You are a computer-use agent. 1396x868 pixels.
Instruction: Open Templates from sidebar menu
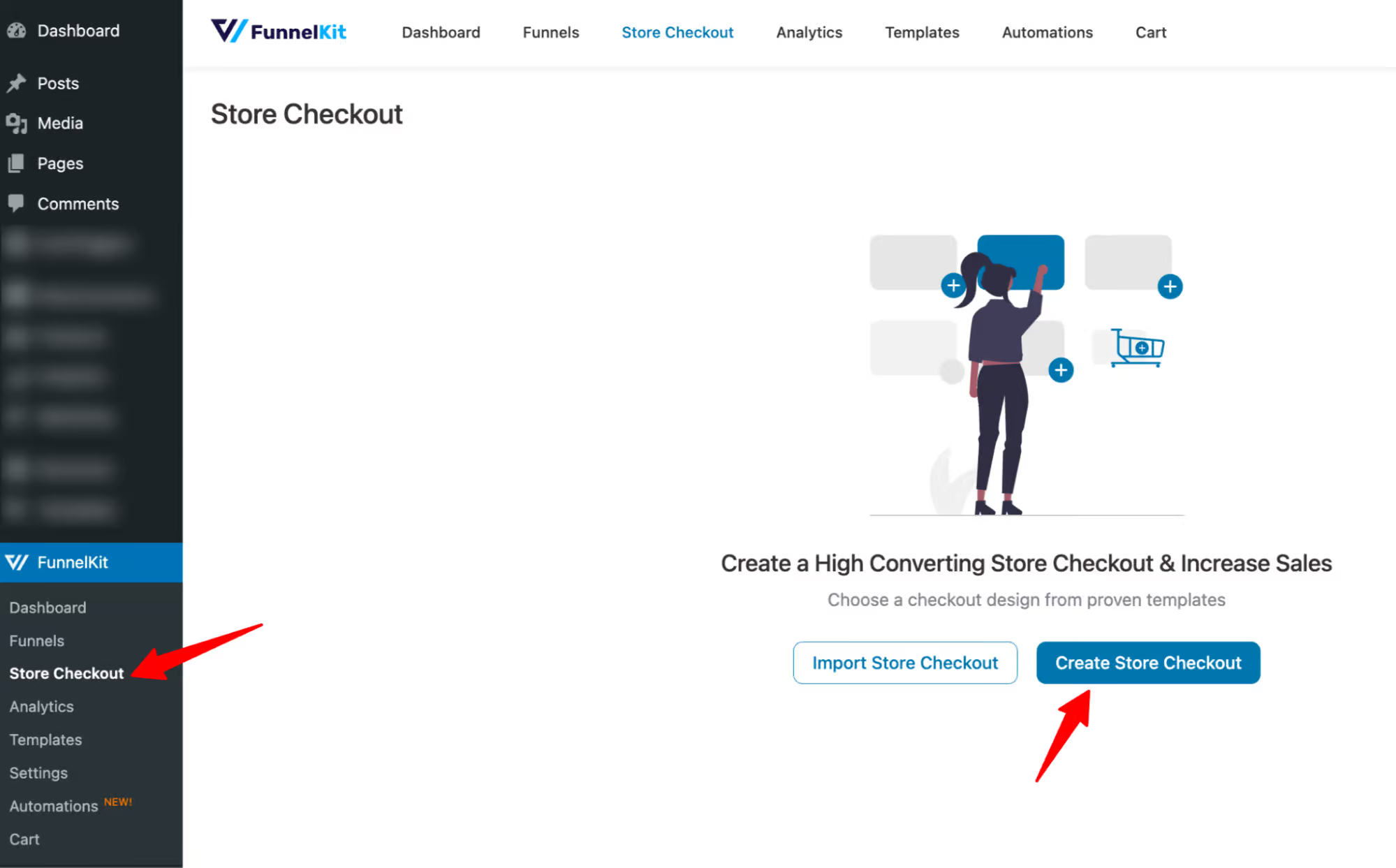pos(44,740)
